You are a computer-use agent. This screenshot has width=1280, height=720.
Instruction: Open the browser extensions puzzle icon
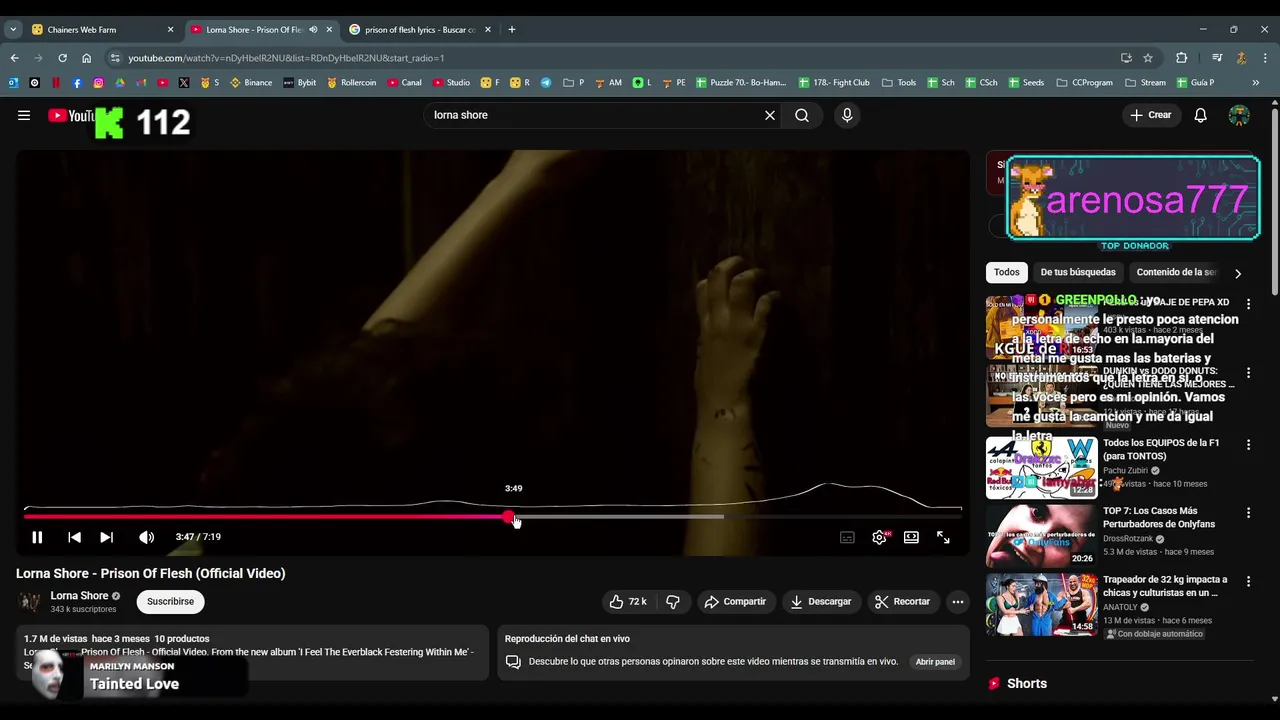click(x=1182, y=58)
